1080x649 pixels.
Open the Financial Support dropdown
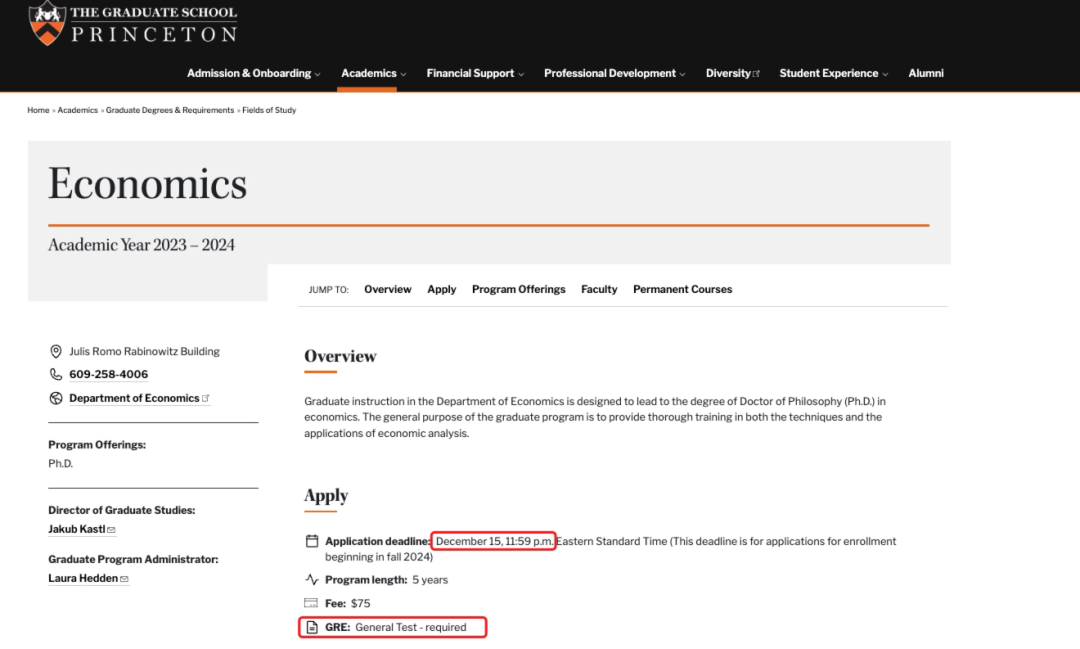pyautogui.click(x=475, y=73)
